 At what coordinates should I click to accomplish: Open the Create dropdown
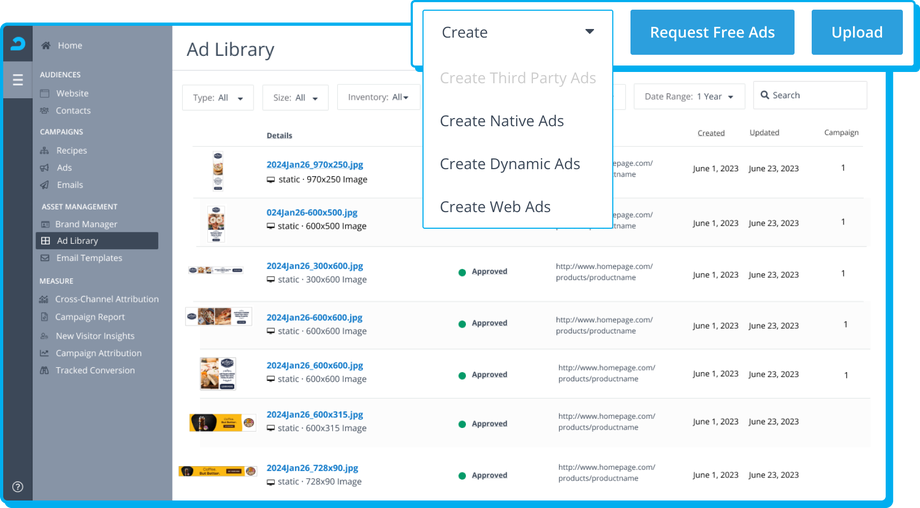pos(518,32)
